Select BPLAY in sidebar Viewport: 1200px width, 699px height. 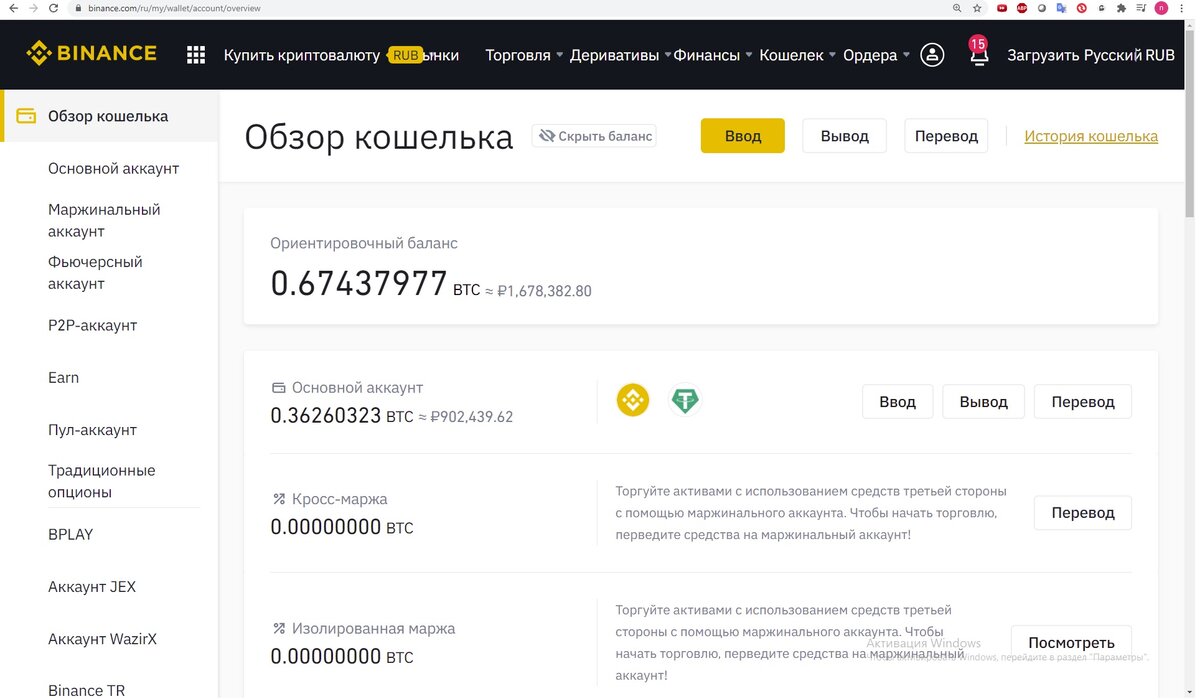point(70,534)
